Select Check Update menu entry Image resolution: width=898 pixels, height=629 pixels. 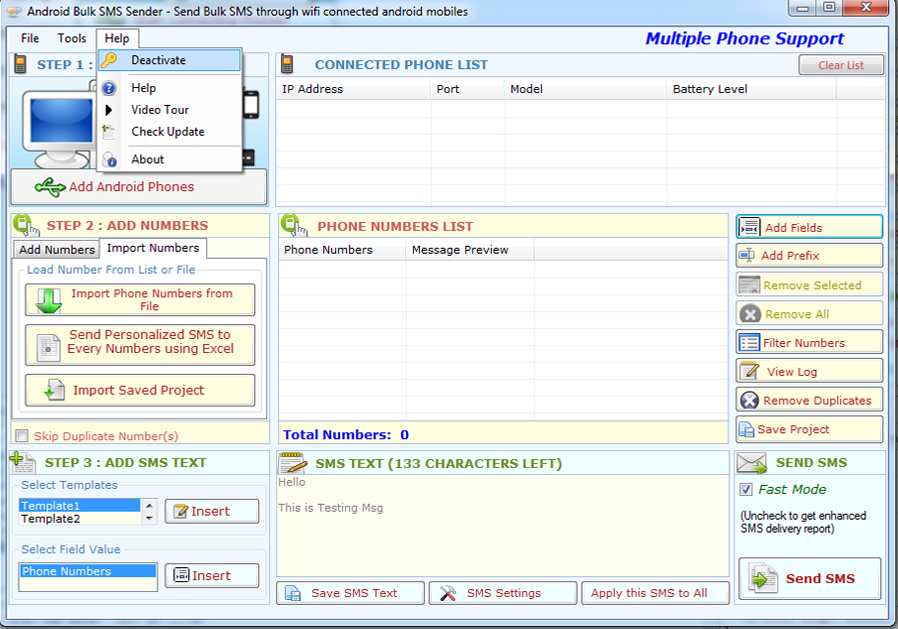[170, 132]
